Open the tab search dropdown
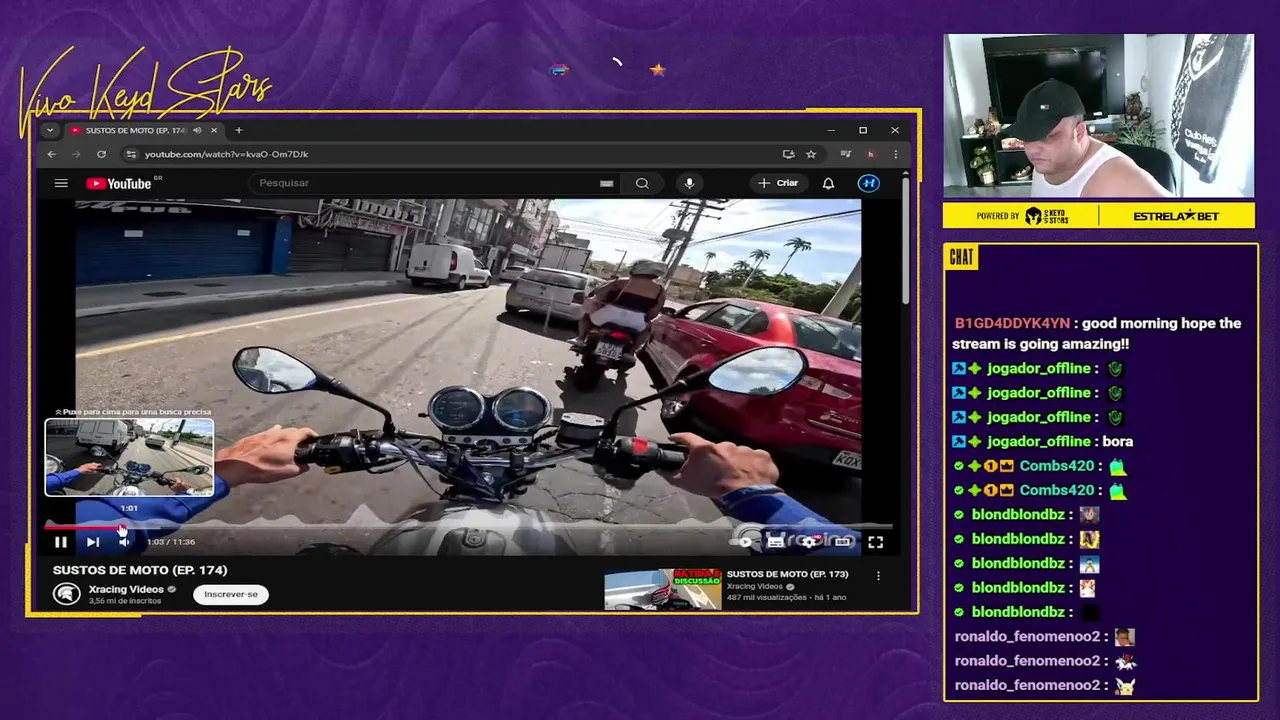This screenshot has height=720, width=1280. coord(50,130)
